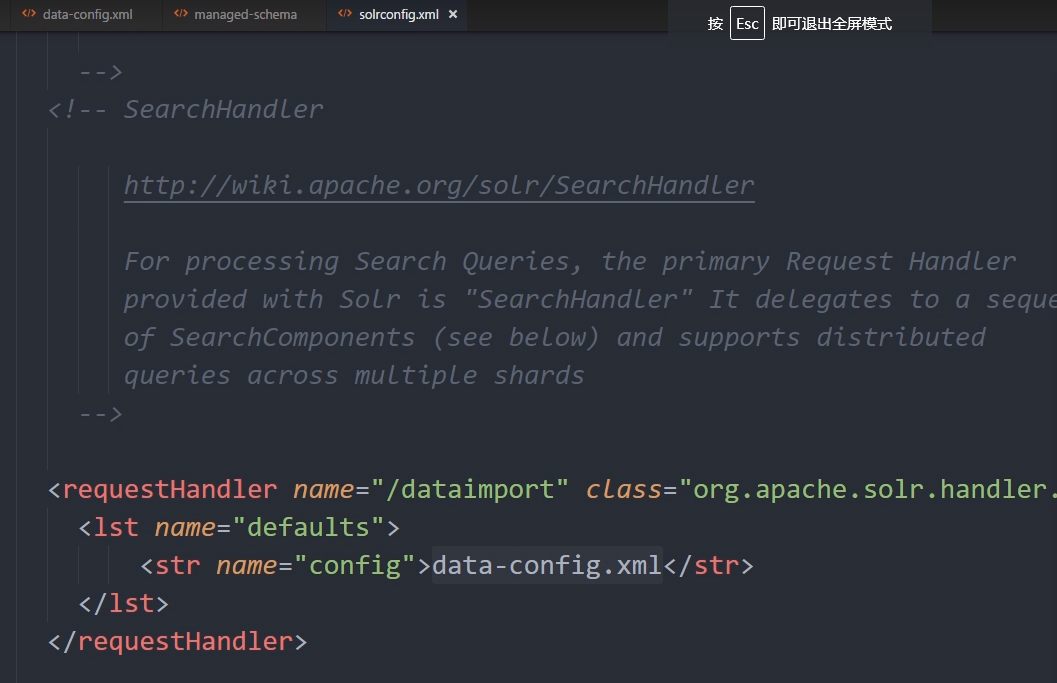
Task: Open the wiki.apache.org SearchHandler link
Action: pyautogui.click(x=439, y=185)
